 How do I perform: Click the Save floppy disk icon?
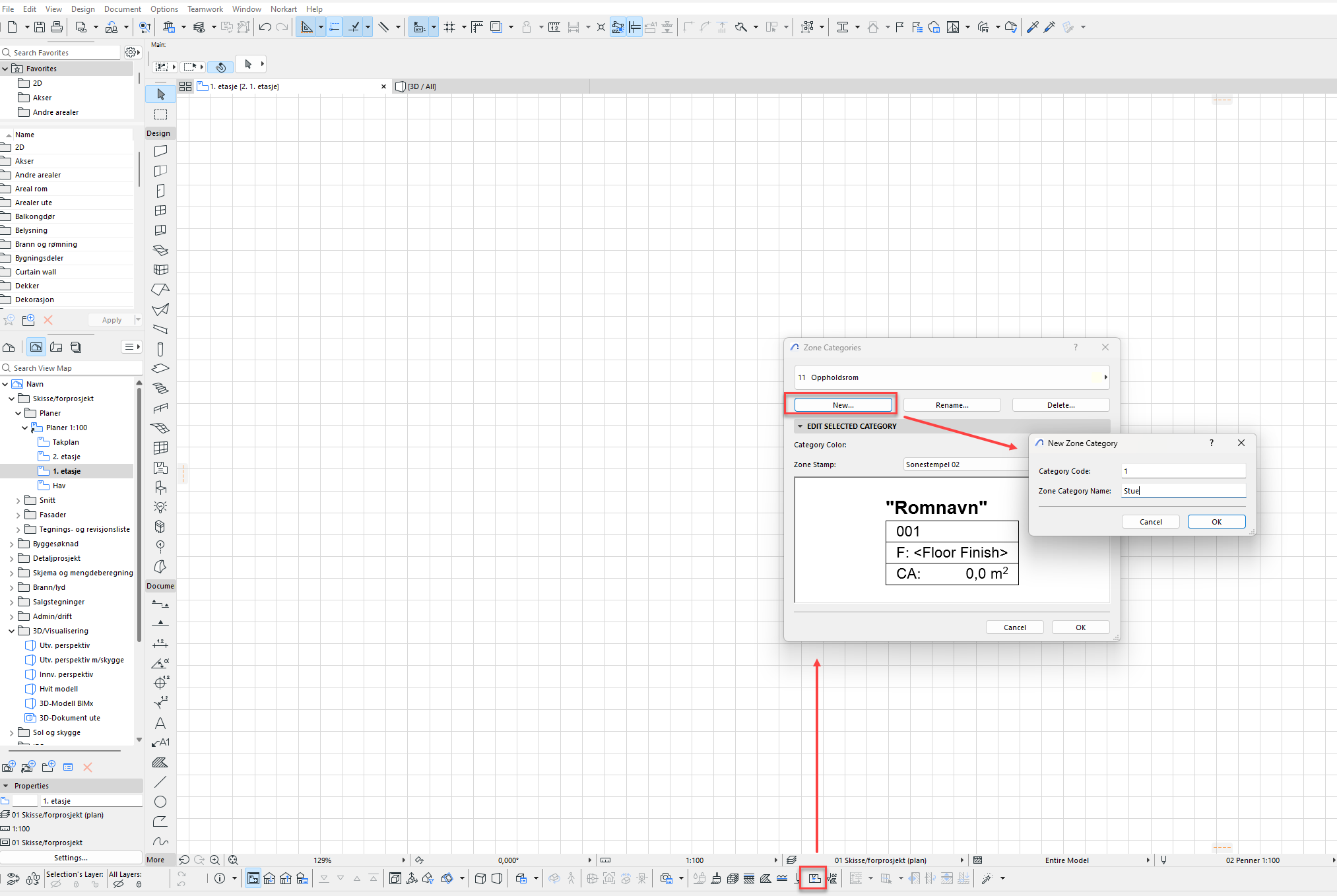pyautogui.click(x=40, y=27)
